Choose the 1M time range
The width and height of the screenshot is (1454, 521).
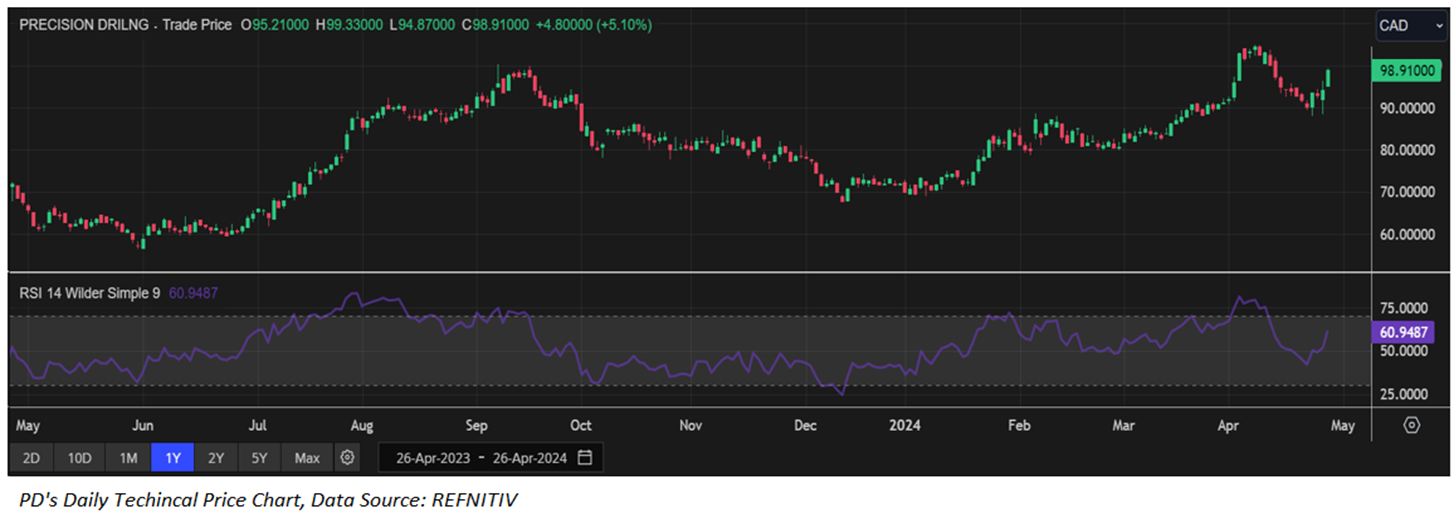pyautogui.click(x=128, y=458)
